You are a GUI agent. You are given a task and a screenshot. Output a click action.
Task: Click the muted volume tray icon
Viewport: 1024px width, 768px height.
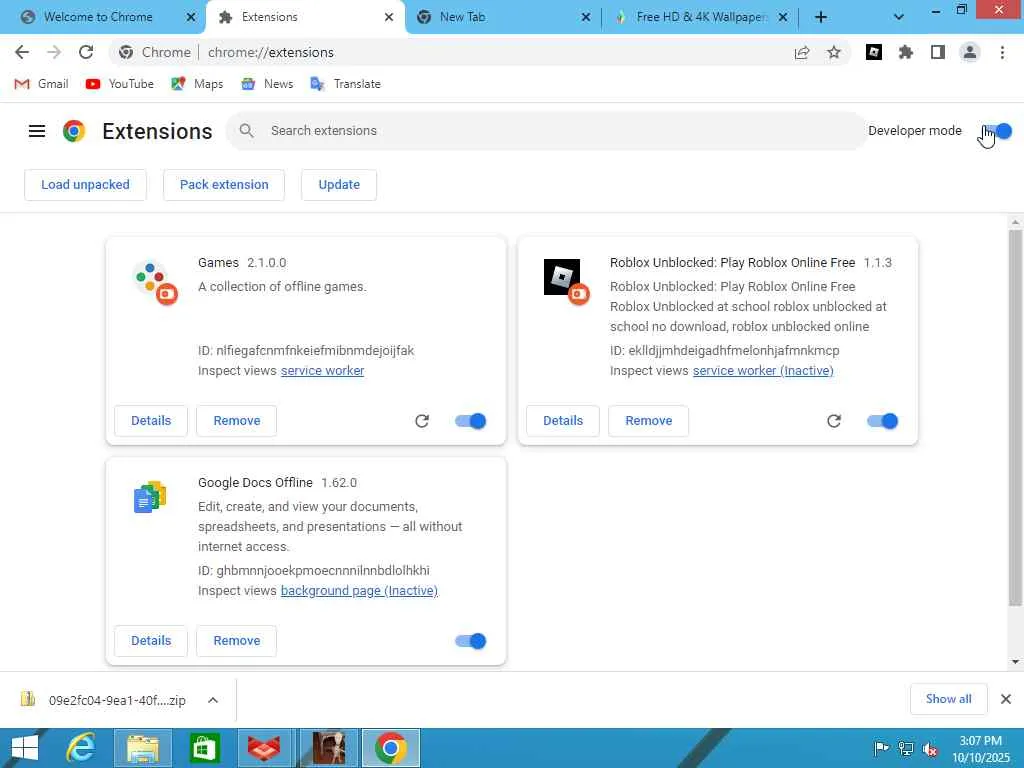tap(930, 749)
